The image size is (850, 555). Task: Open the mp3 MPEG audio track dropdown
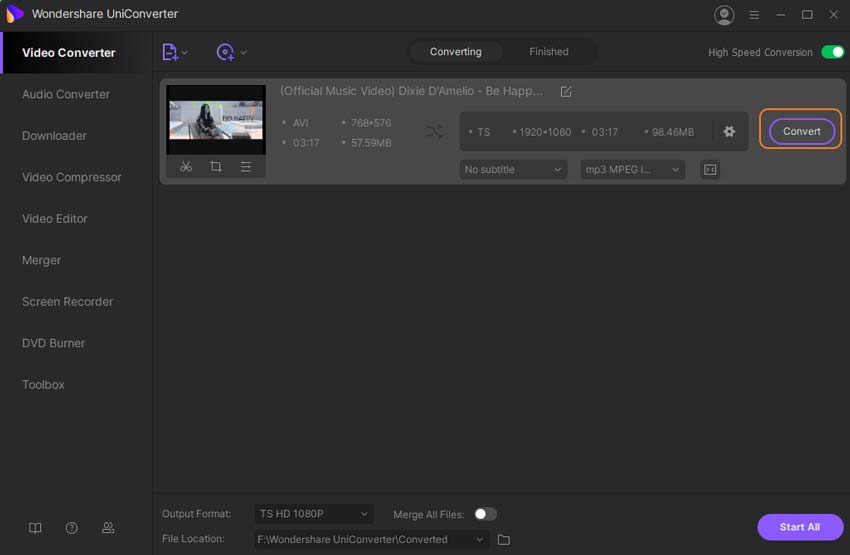click(632, 170)
